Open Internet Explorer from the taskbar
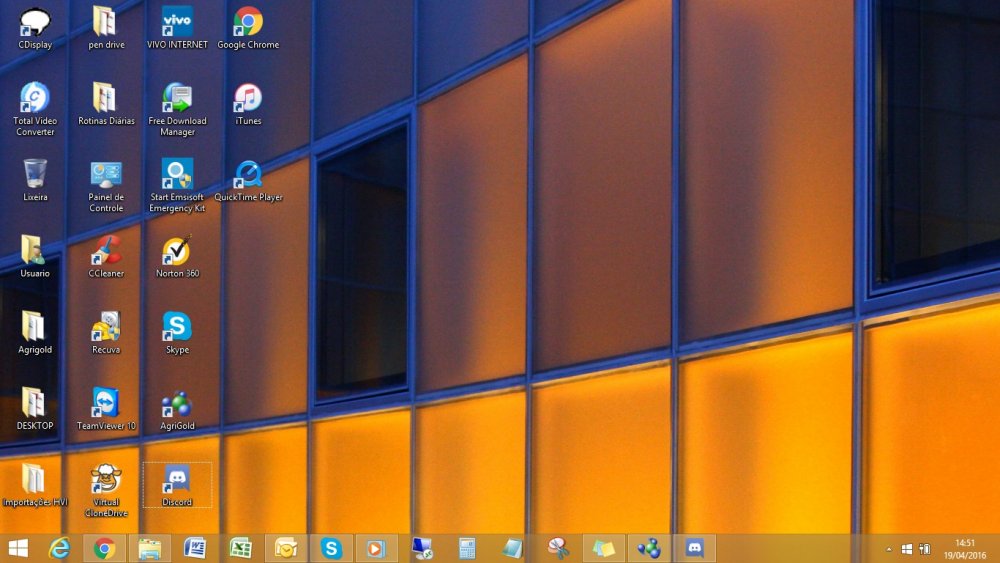This screenshot has height=563, width=1000. coord(60,548)
